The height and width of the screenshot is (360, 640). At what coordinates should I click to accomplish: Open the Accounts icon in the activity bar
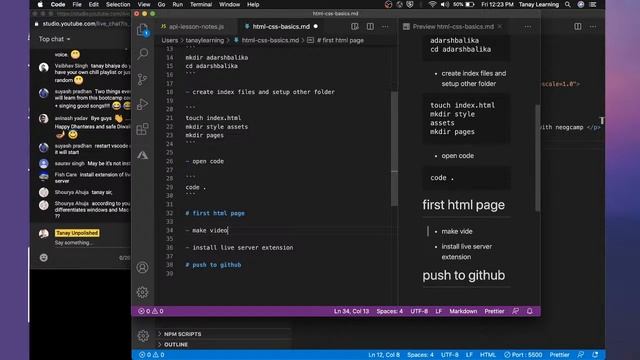[x=142, y=267]
